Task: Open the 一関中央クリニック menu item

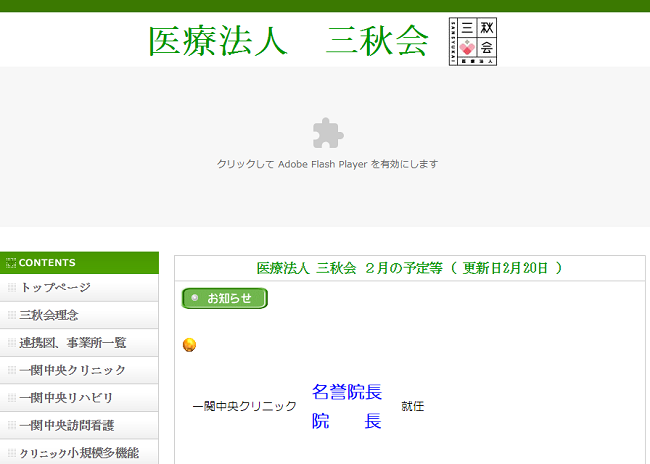Action: tap(79, 370)
